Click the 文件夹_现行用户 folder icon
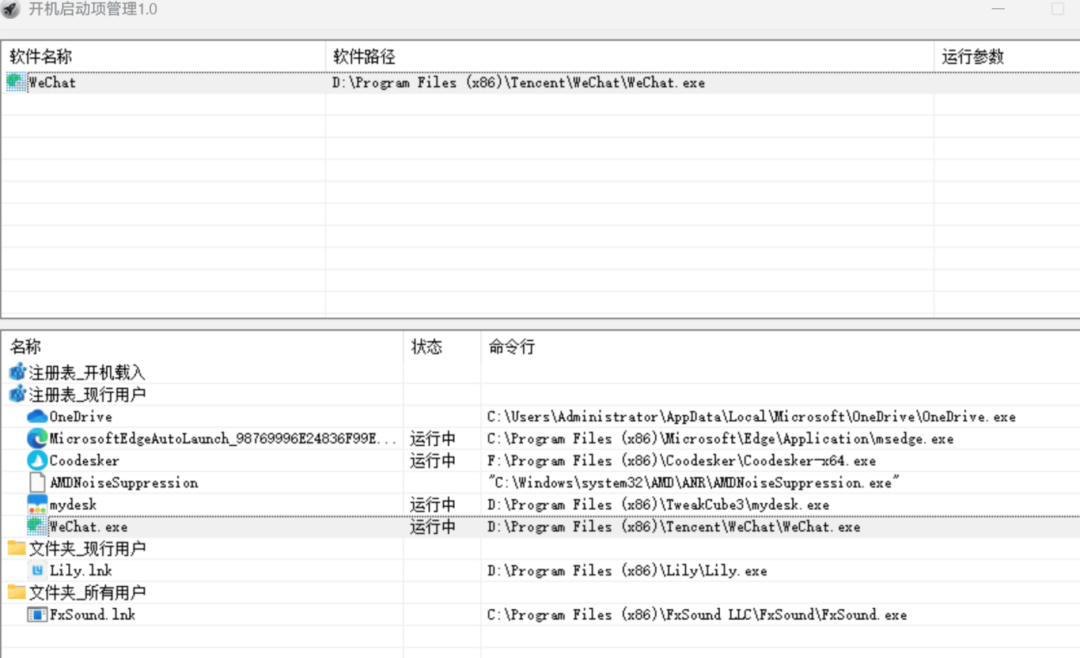The width and height of the screenshot is (1080, 658). click(17, 548)
